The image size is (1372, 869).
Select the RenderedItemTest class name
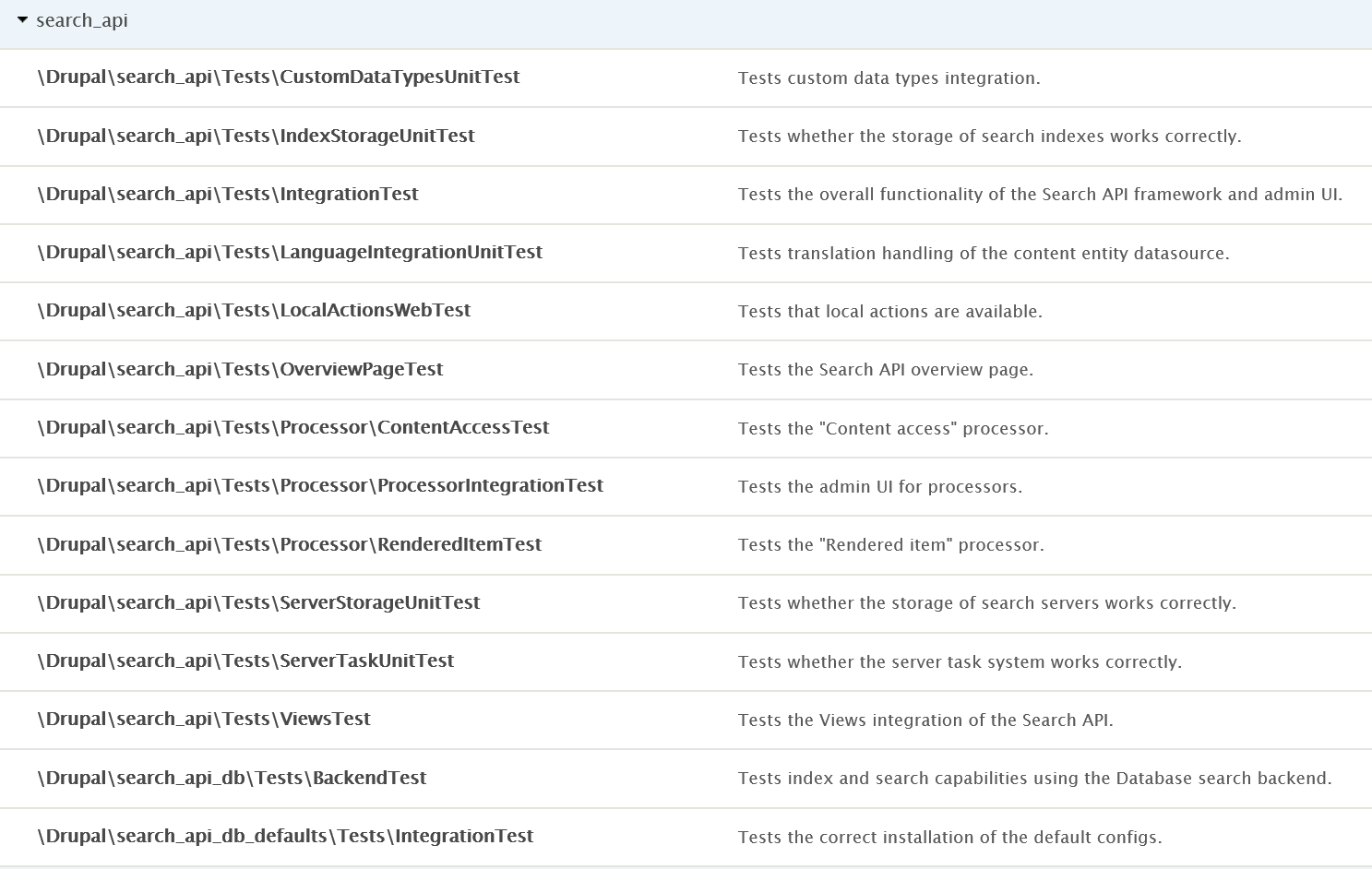(x=290, y=544)
